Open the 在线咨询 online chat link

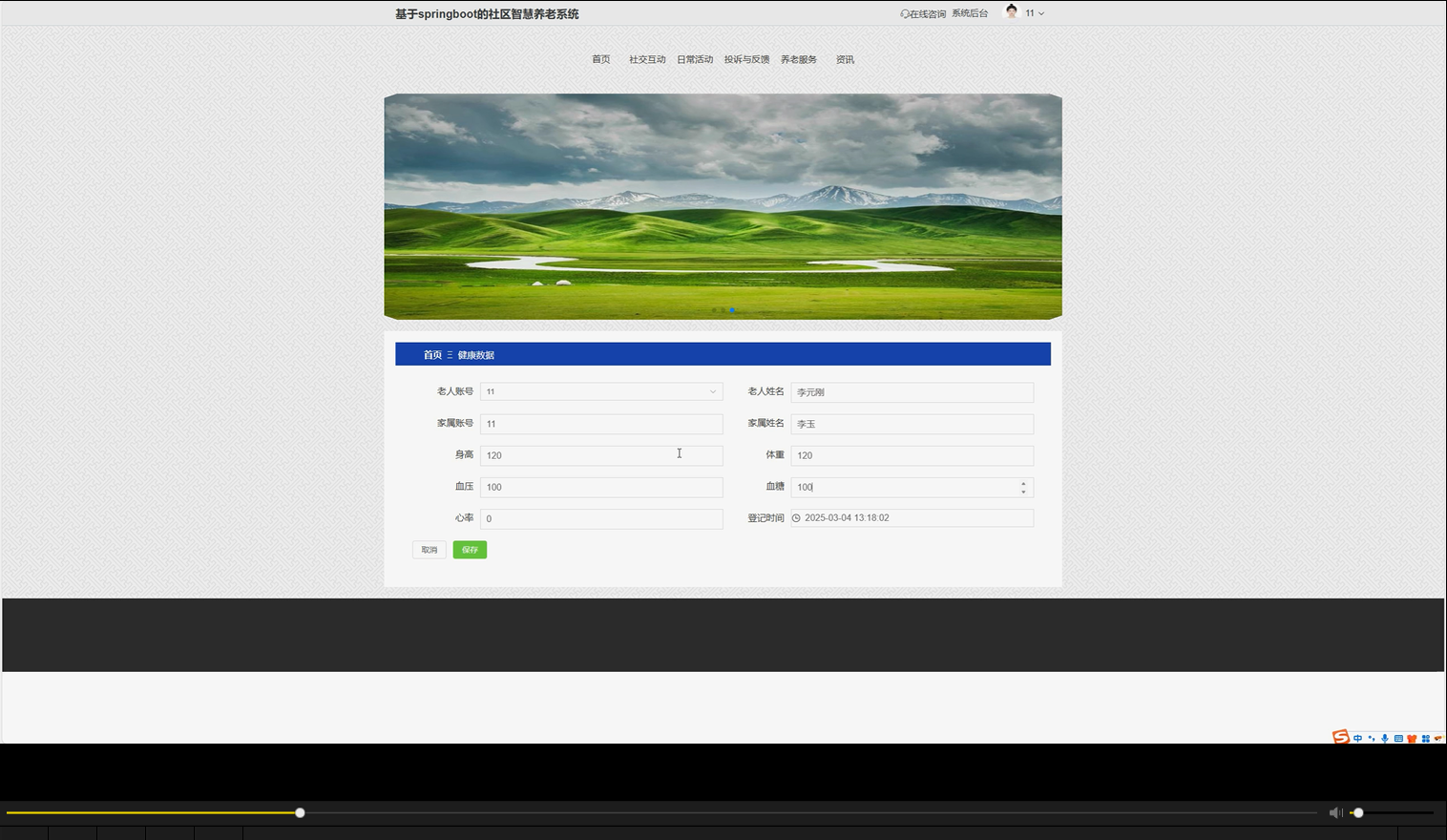[923, 13]
